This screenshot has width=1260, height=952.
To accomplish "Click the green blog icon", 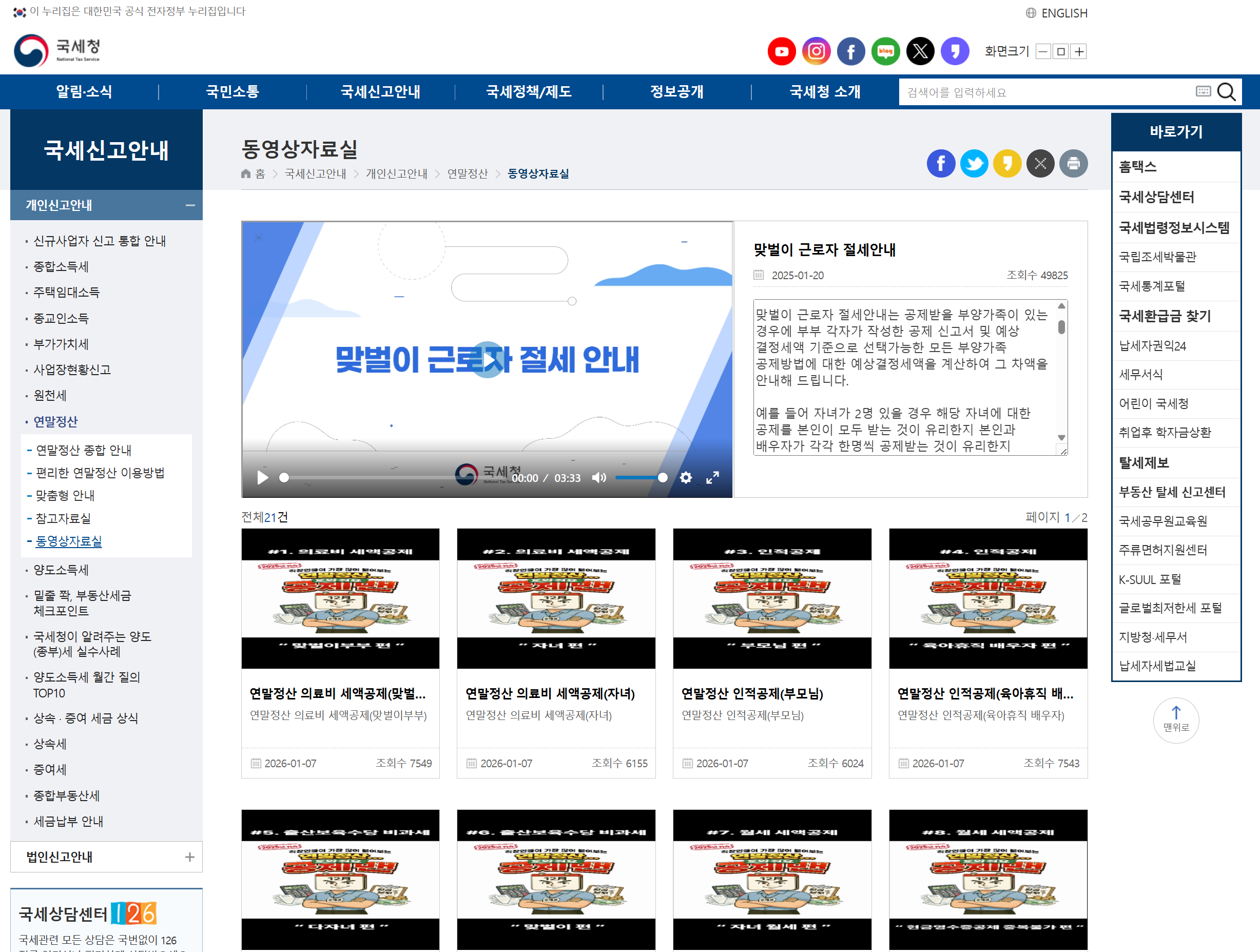I will click(x=885, y=51).
